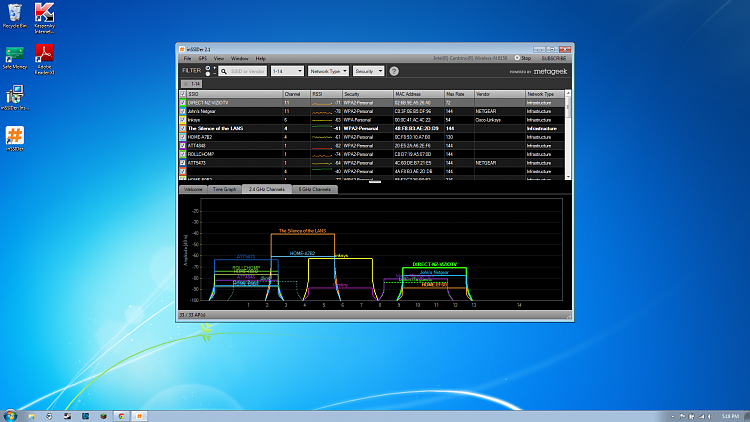
Task: Click the SUBSCRIBE button
Action: (x=554, y=58)
